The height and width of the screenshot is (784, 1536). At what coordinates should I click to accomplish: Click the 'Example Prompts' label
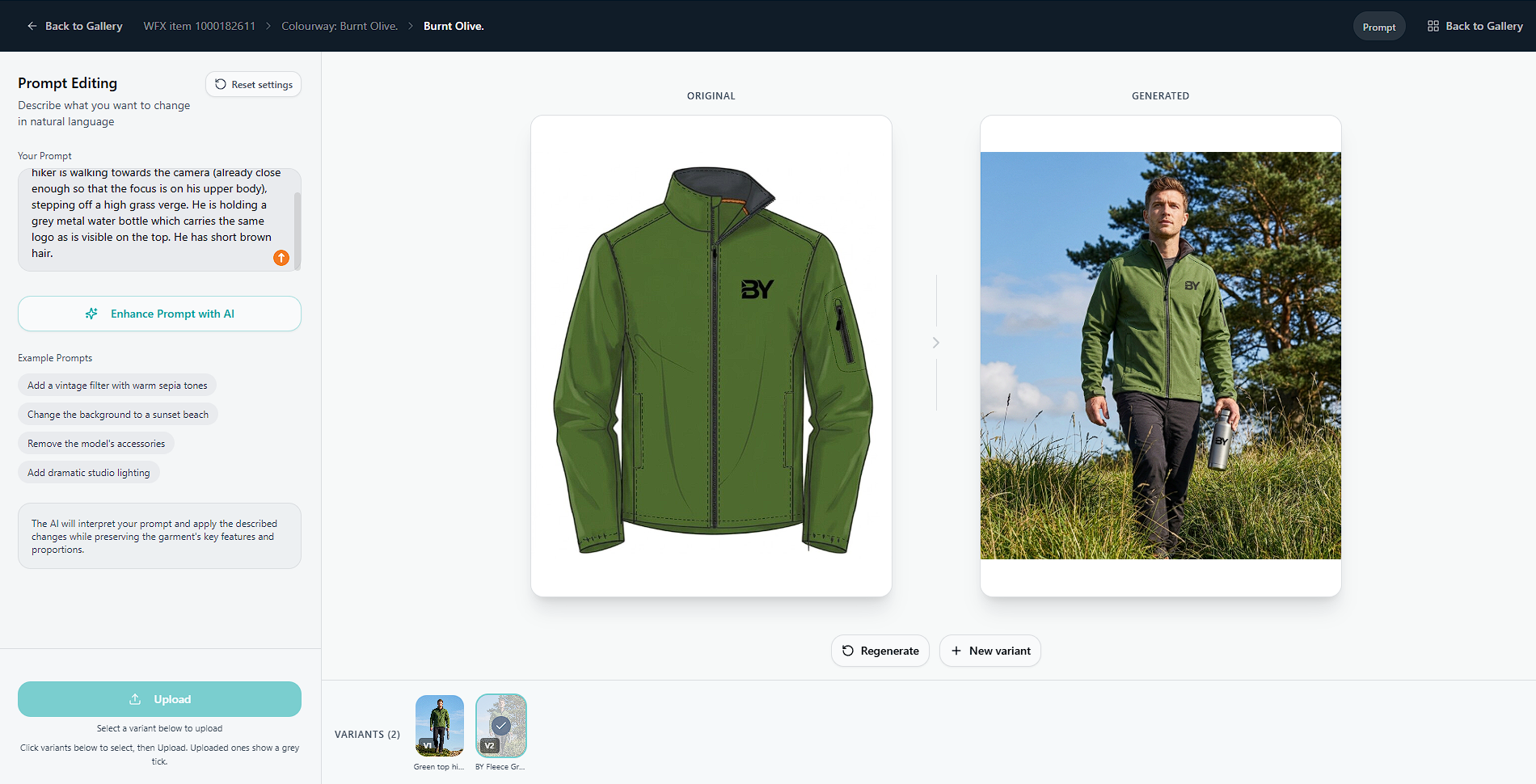55,358
